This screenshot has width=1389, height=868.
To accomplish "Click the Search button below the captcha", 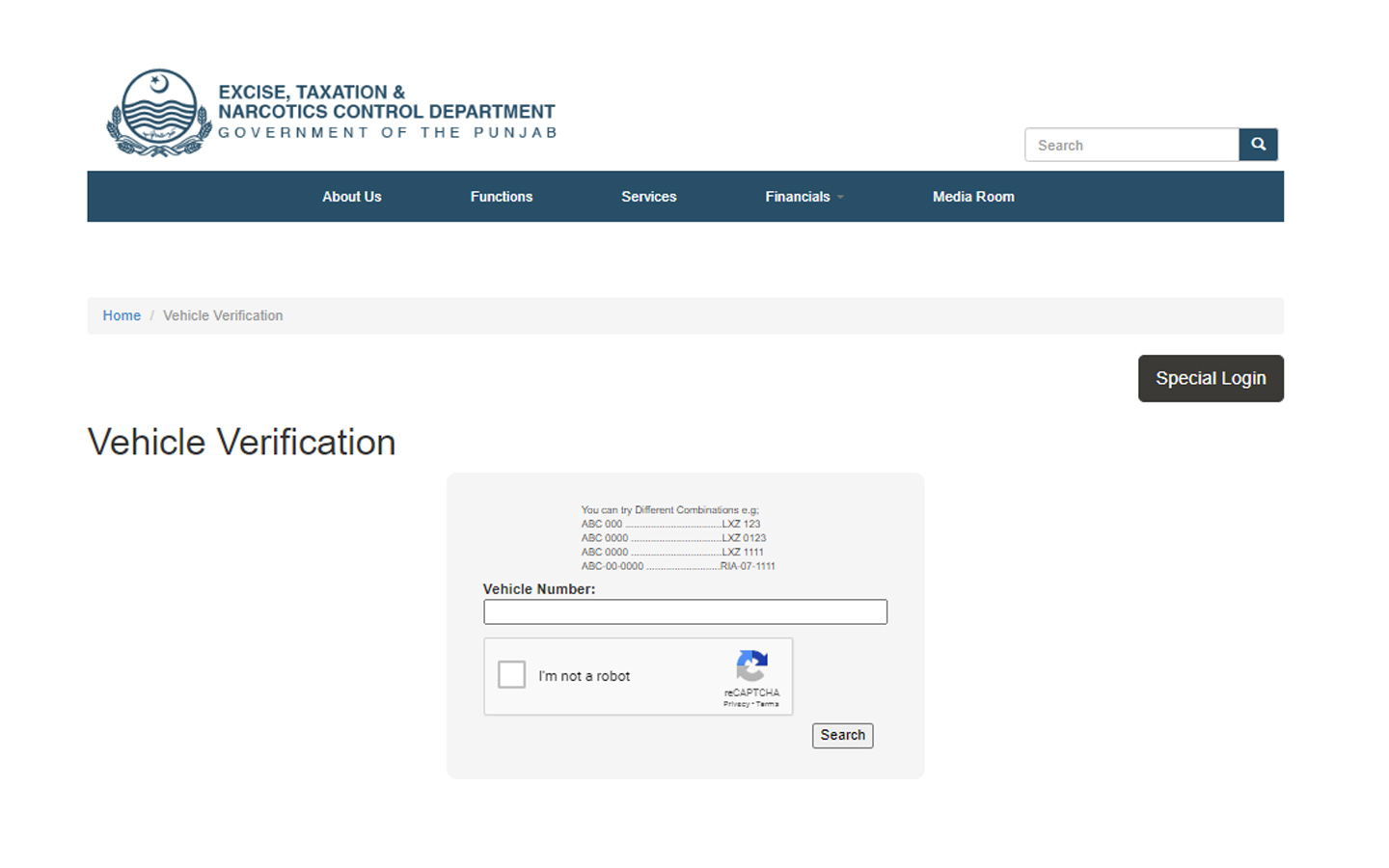I will pos(842,735).
